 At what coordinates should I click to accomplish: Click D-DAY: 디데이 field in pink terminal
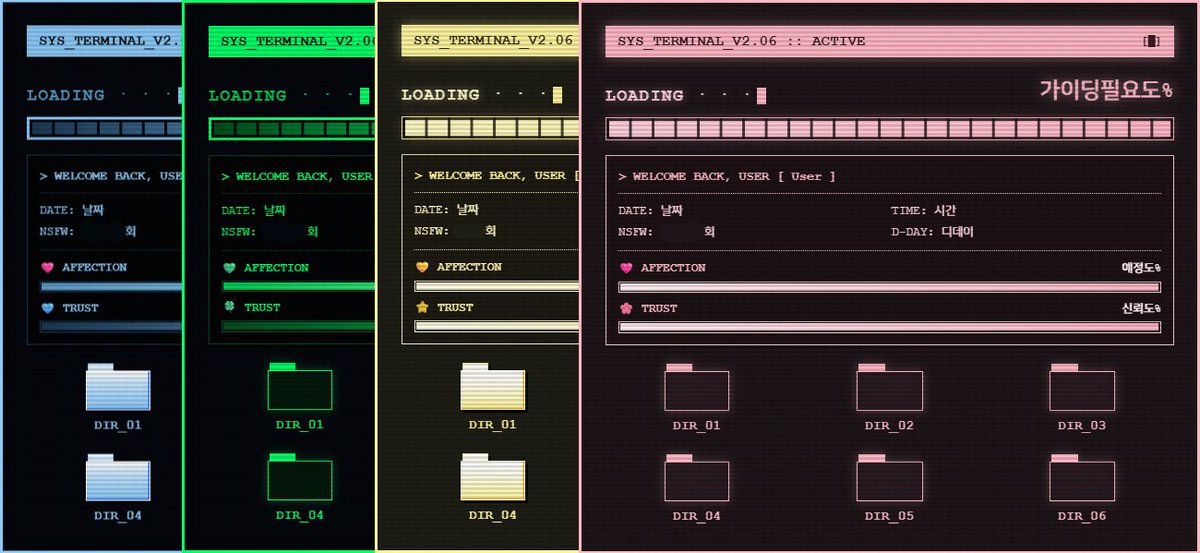[x=932, y=232]
